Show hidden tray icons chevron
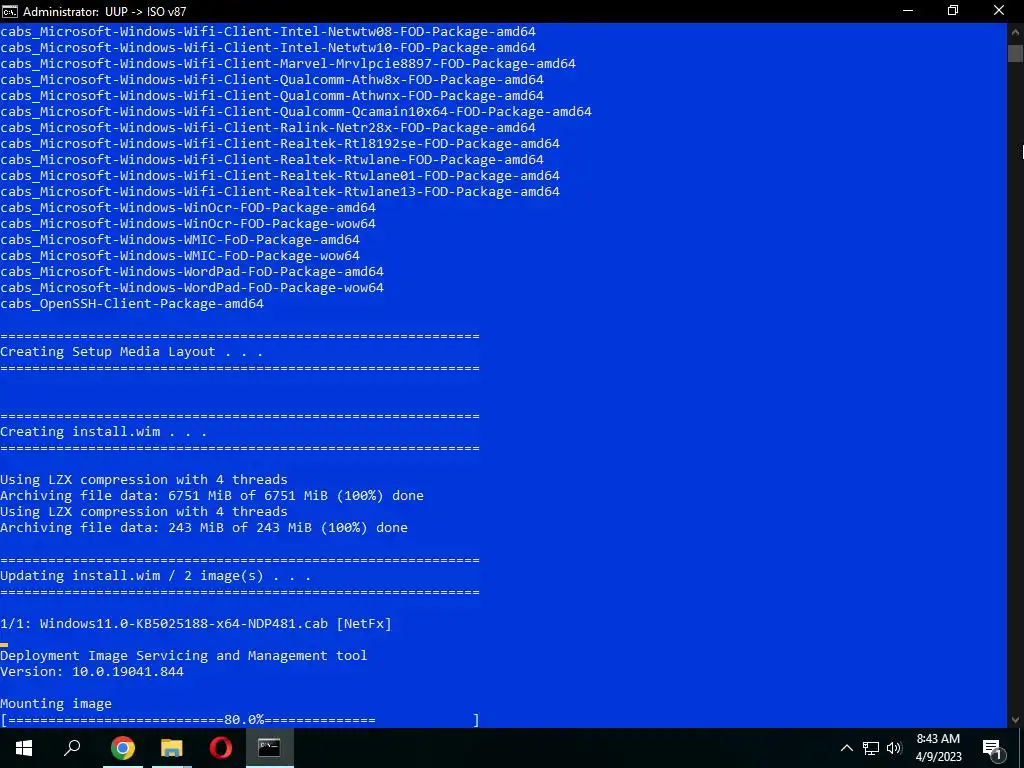This screenshot has height=768, width=1024. tap(846, 748)
